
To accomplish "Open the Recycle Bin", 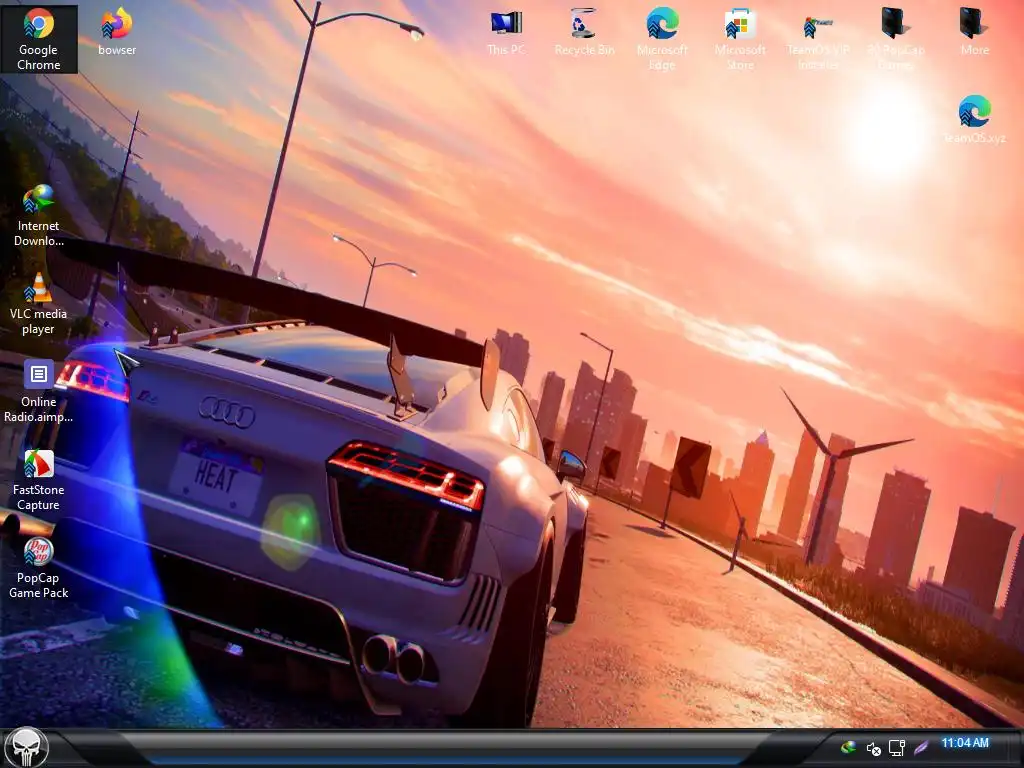I will (x=584, y=32).
